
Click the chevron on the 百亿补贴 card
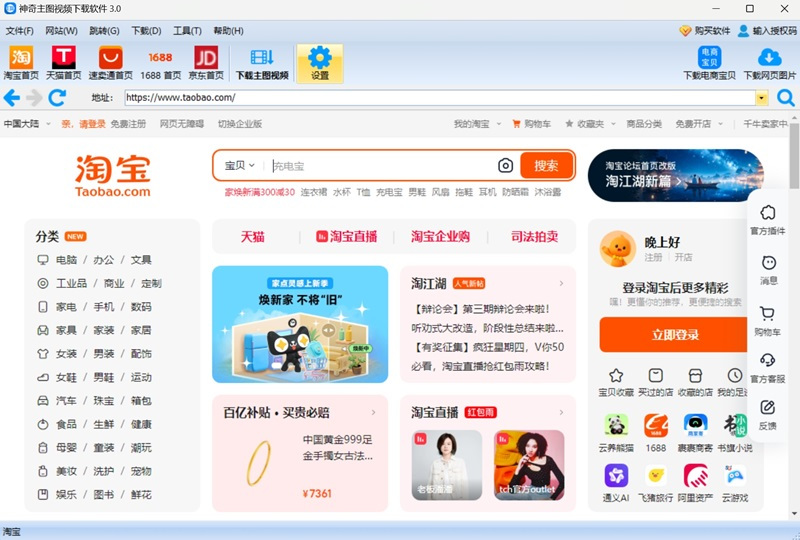pyautogui.click(x=373, y=412)
